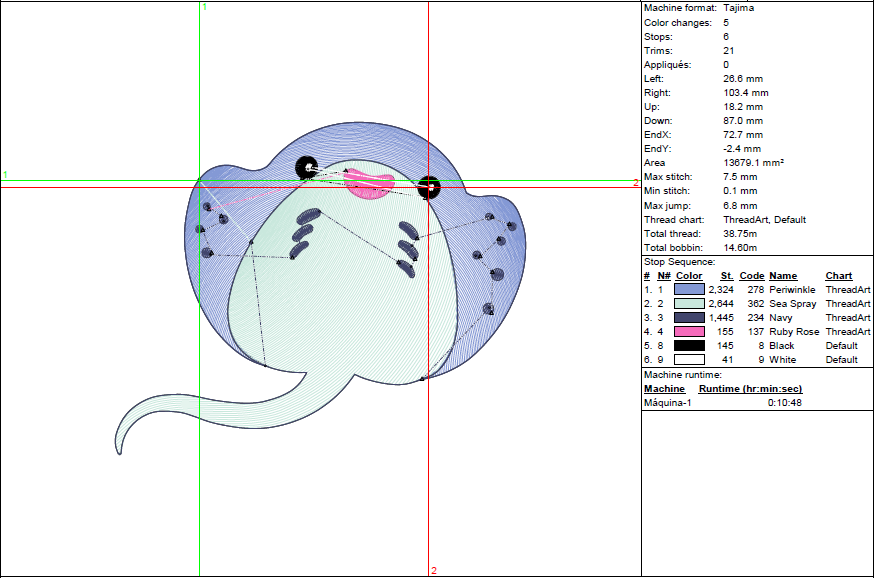Viewport: 874px width, 578px height.
Task: Click the 'Sea Spray' thread name
Action: pyautogui.click(x=792, y=304)
